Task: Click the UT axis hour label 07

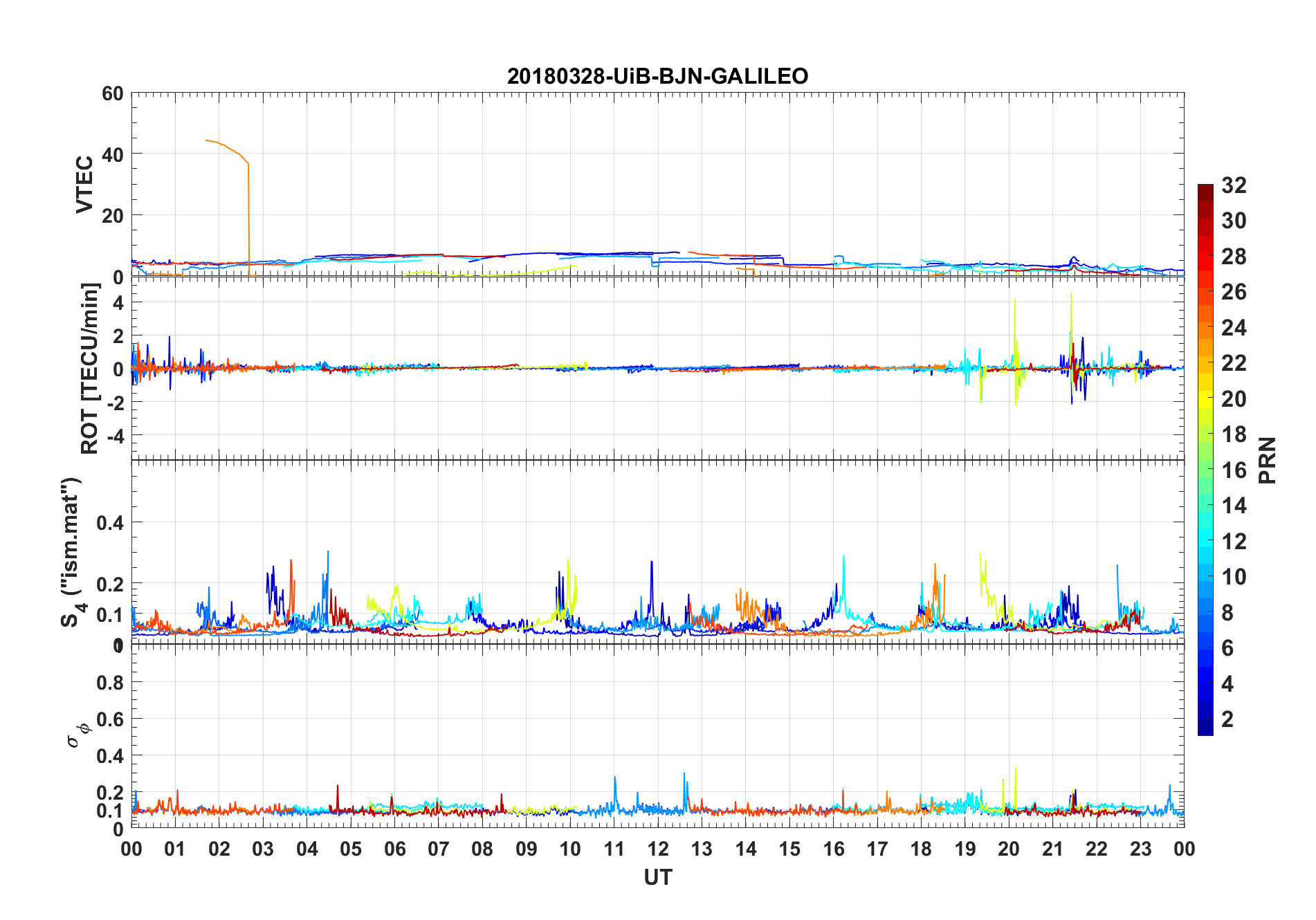Action: [x=439, y=849]
